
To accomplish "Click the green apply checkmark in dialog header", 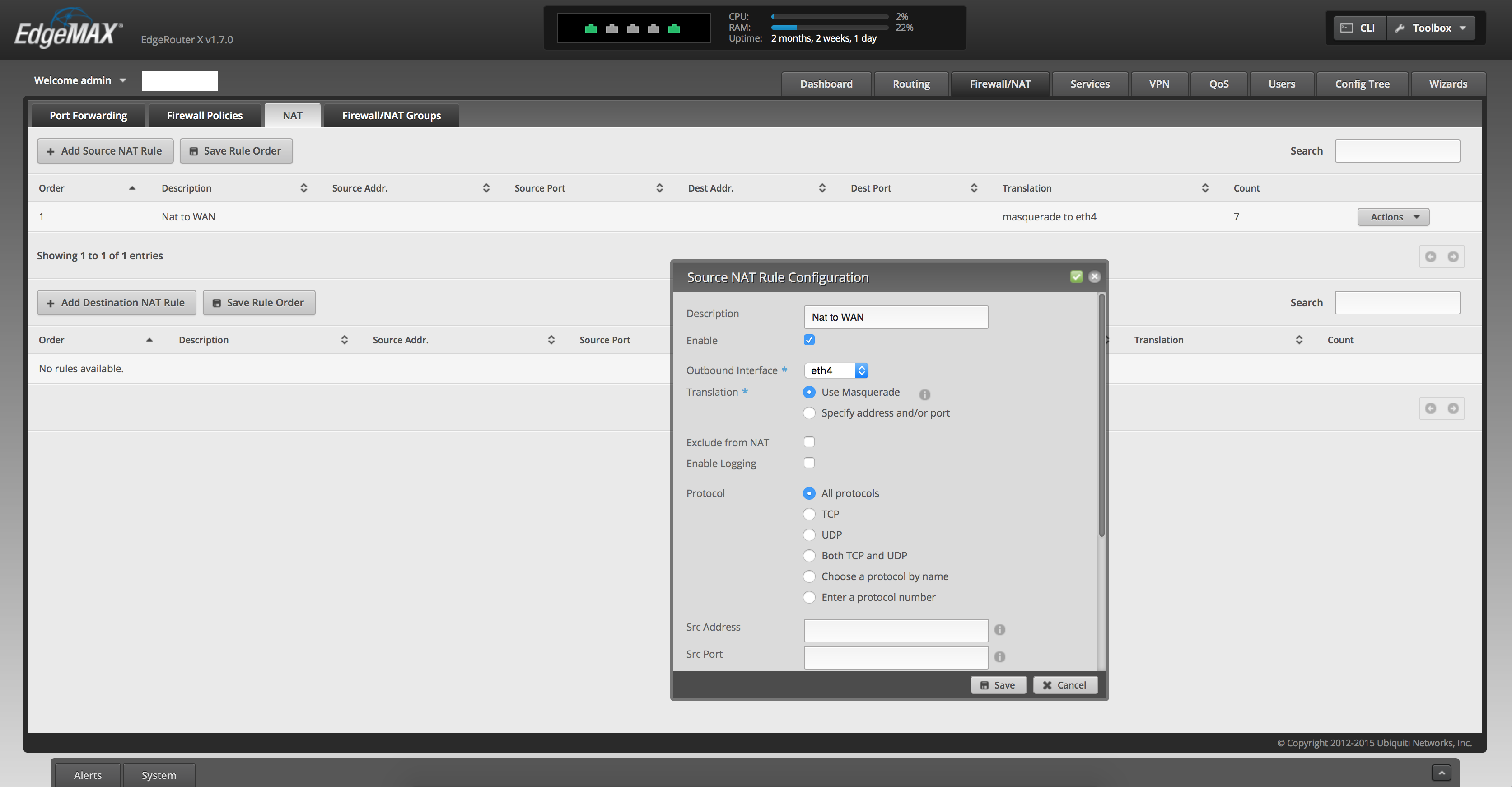I will tap(1077, 276).
